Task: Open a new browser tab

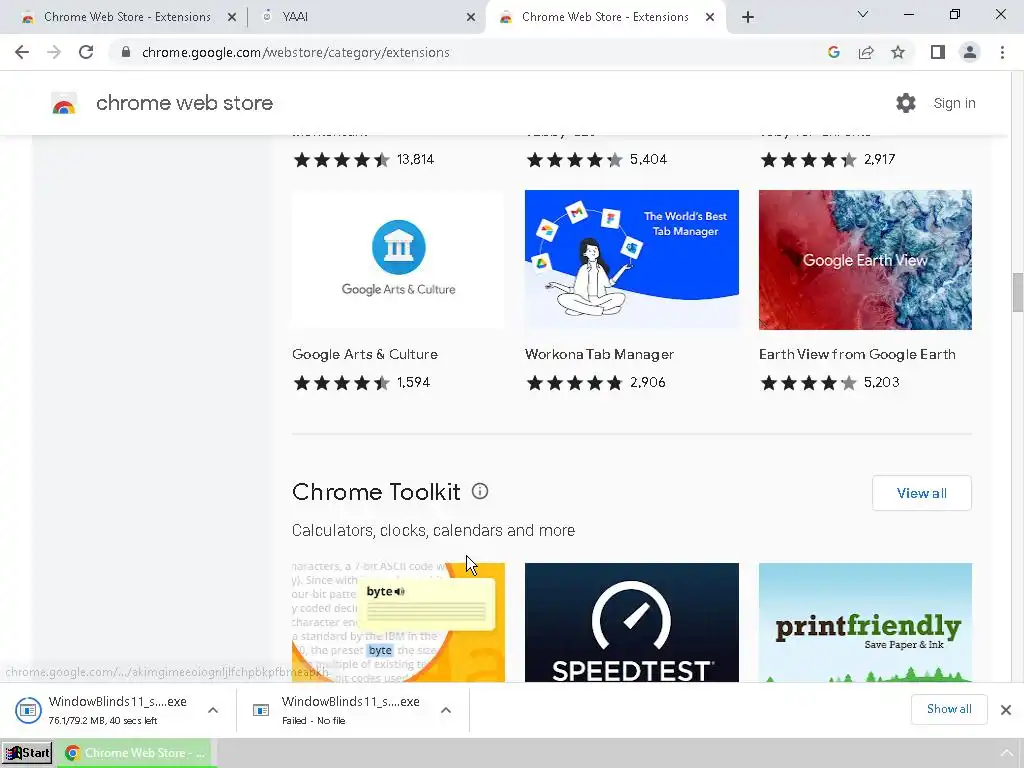Action: (x=748, y=17)
